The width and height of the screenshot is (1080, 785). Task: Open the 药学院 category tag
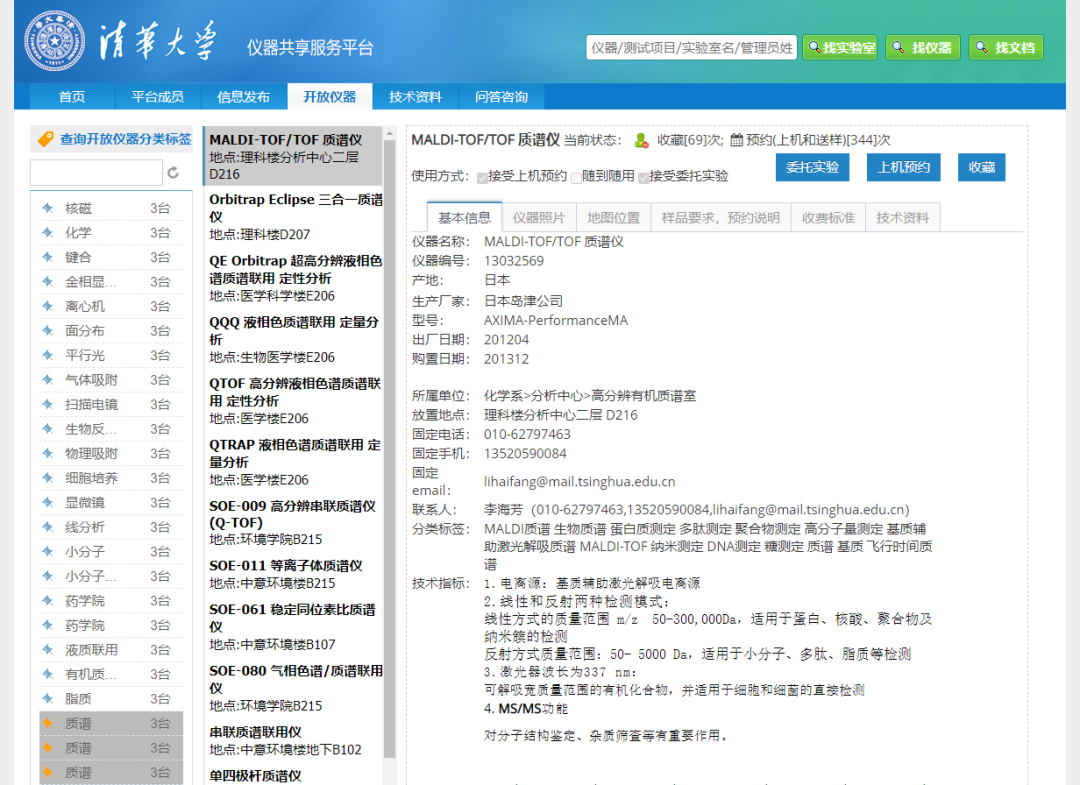85,601
